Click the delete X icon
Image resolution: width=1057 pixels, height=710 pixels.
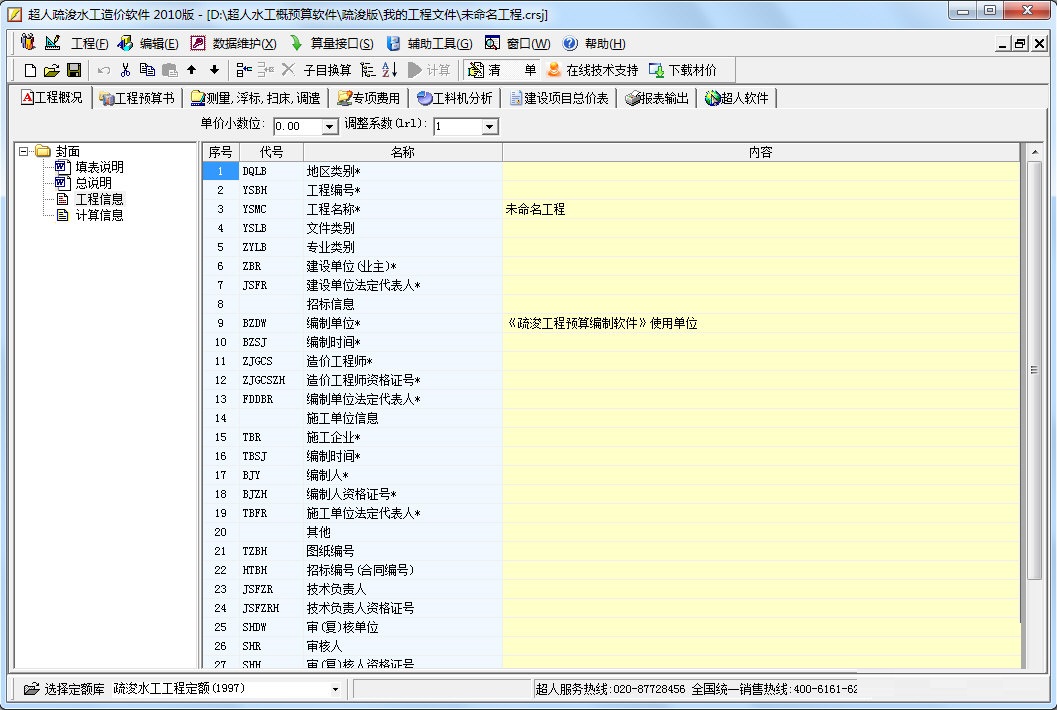(x=289, y=69)
